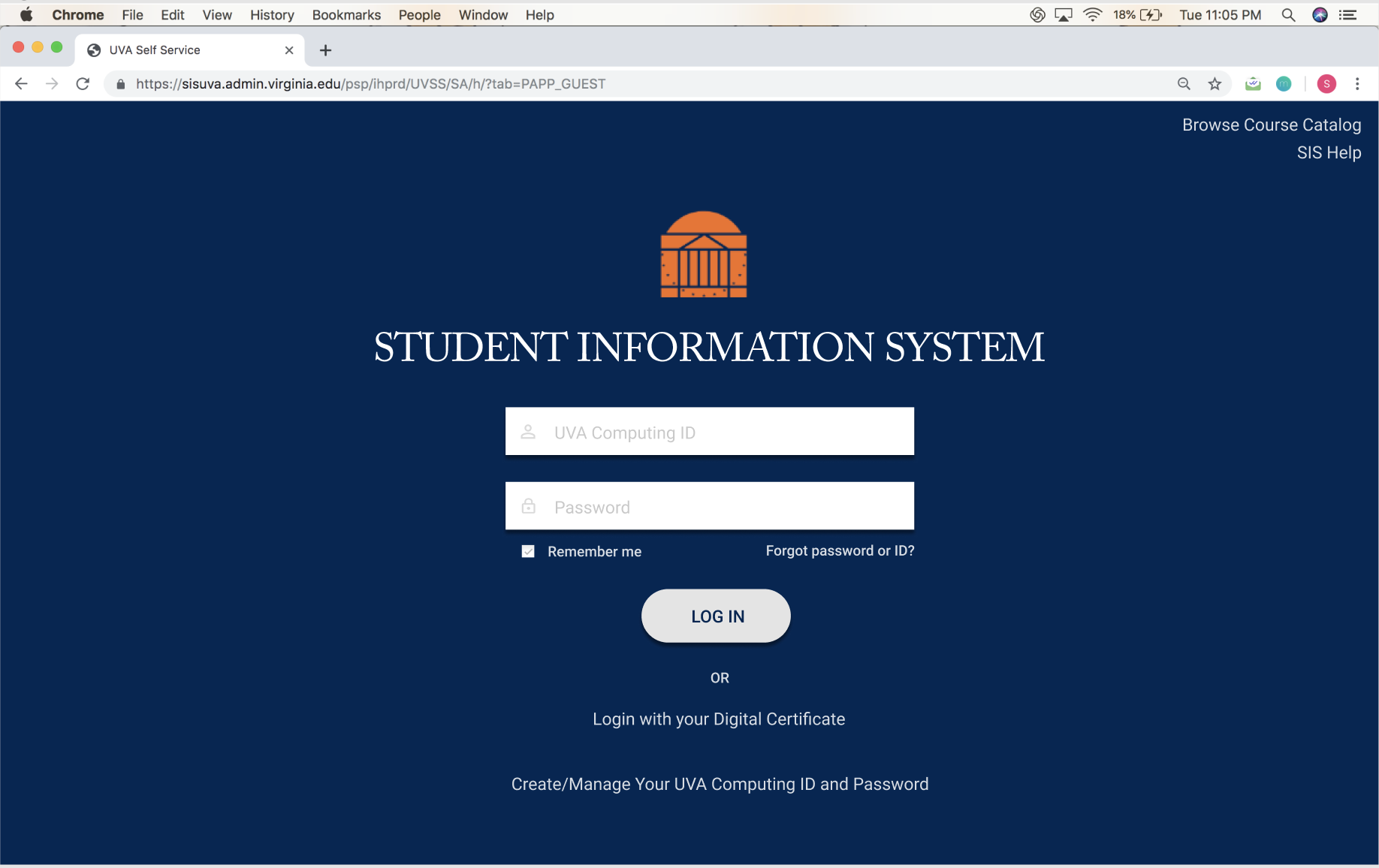Viewport: 1379px width, 868px height.
Task: Open the People menu
Action: point(419,15)
